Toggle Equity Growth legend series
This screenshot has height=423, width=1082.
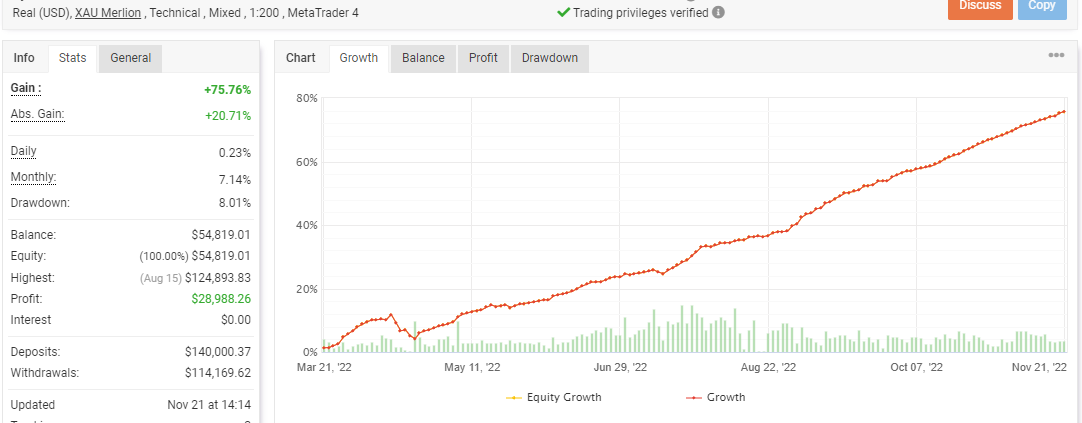[554, 397]
